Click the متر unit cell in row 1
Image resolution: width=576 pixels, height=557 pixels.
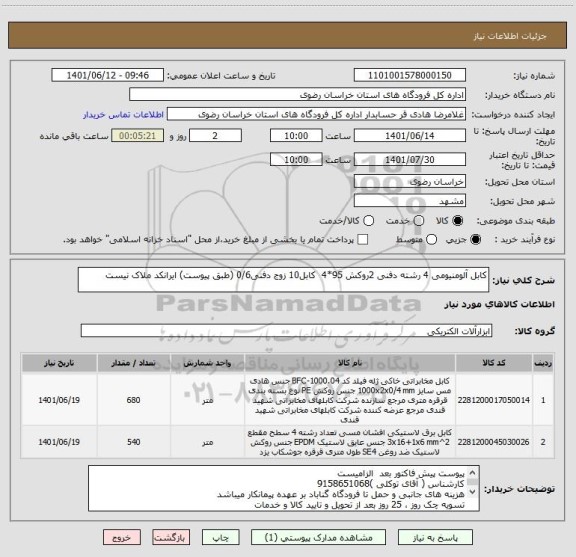tap(208, 400)
